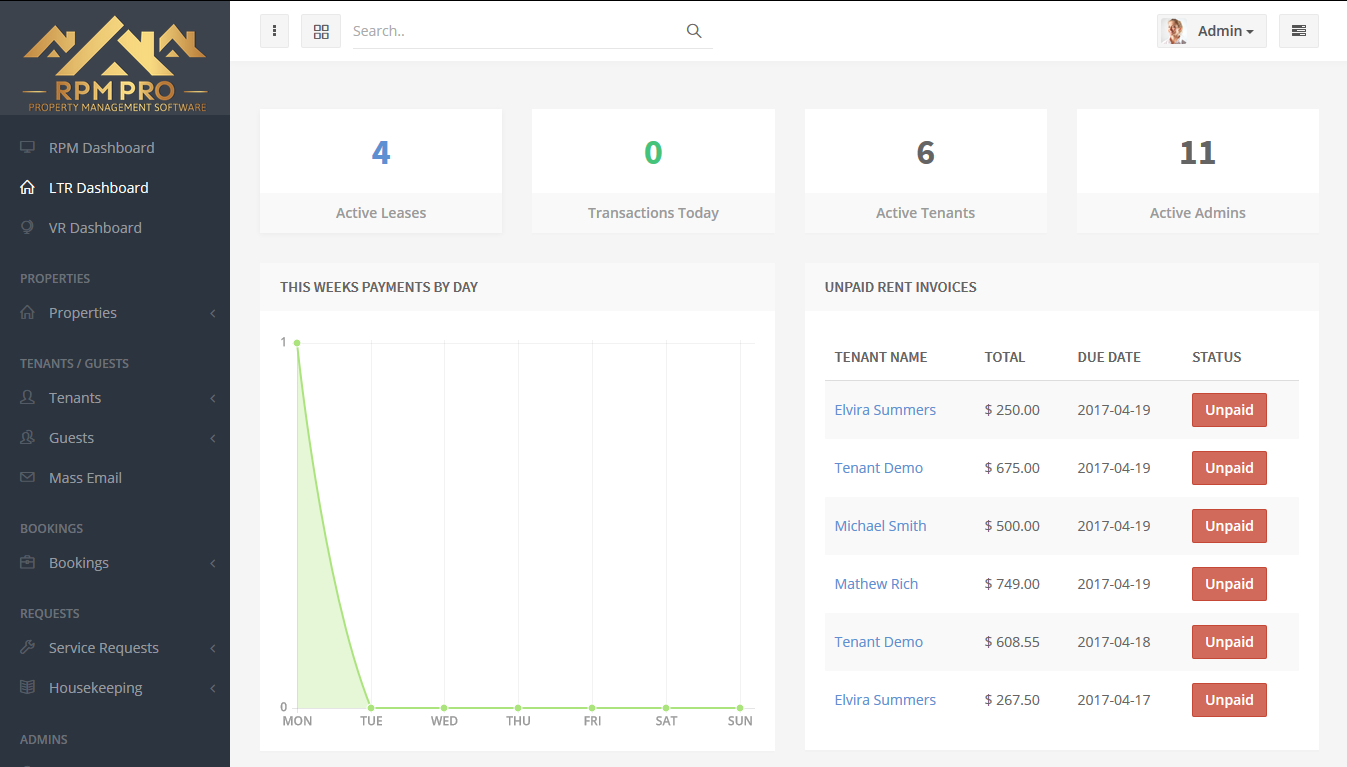Click the $ 749.00 total cell
Screen dimensions: 1347x767
click(1012, 583)
